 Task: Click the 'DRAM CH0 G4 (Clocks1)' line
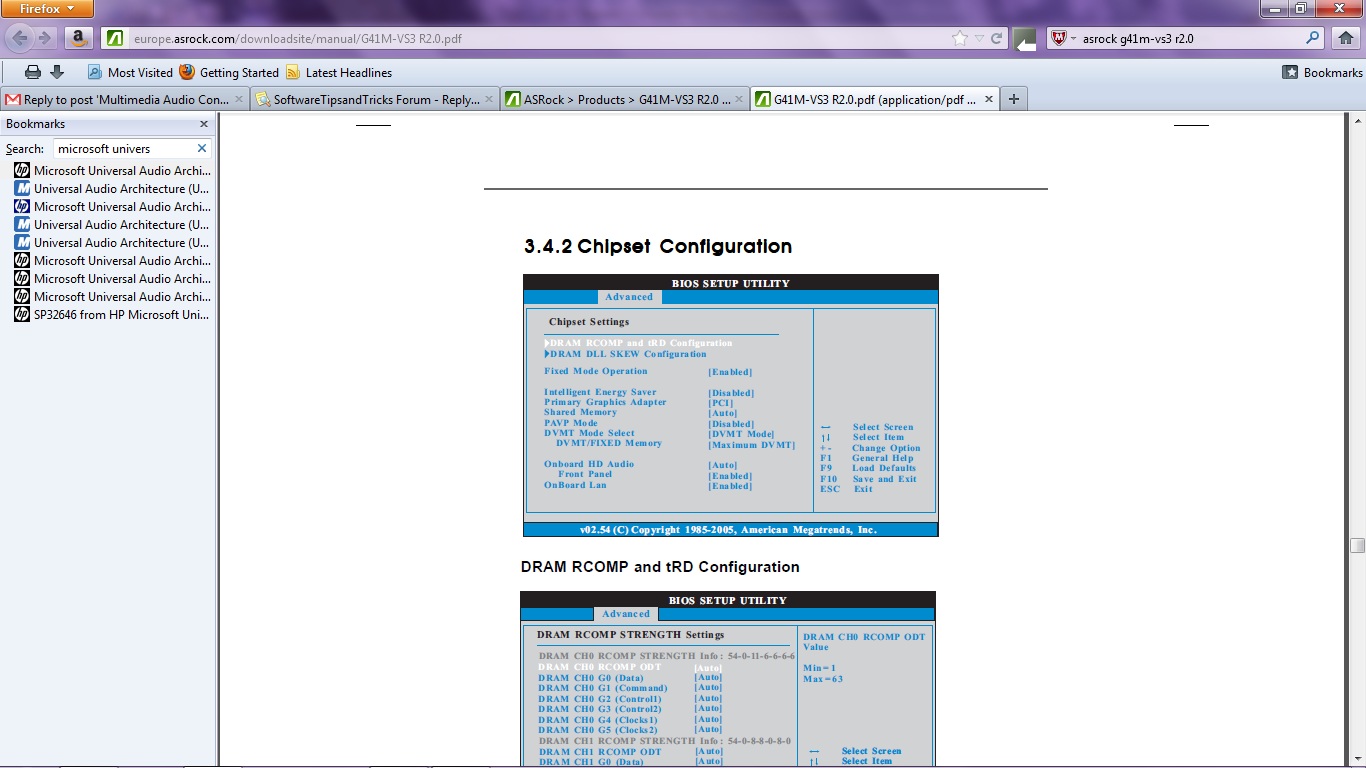[x=598, y=720]
